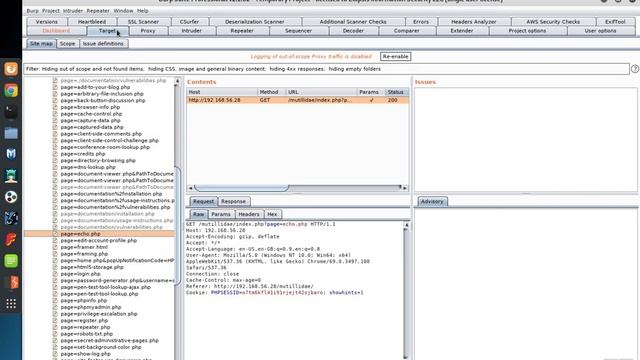Click the teal character dock icon

pos(11,176)
